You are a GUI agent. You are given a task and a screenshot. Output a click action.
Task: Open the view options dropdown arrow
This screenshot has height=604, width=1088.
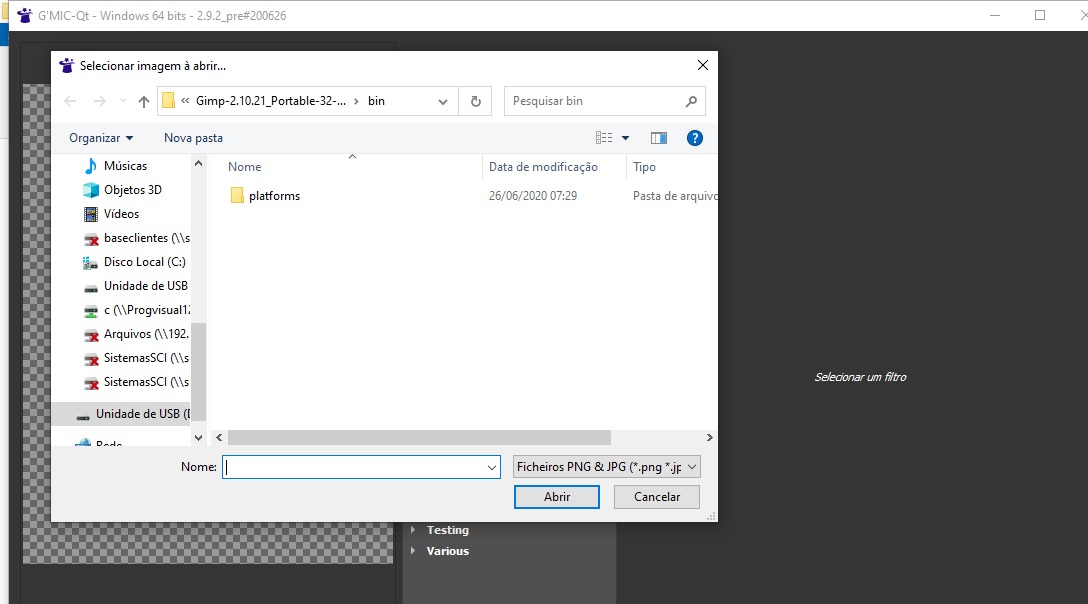625,138
